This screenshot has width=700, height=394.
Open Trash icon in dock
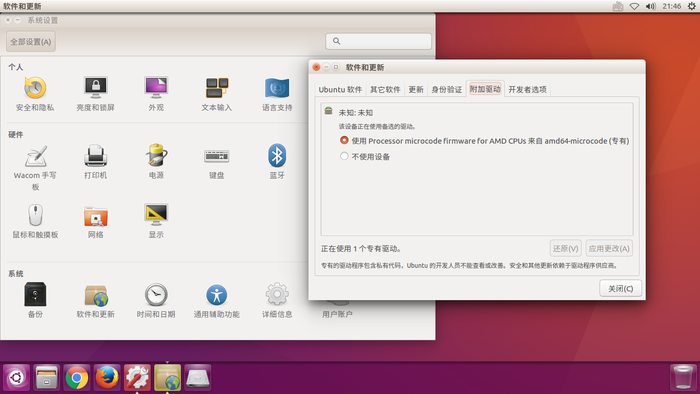tap(683, 377)
